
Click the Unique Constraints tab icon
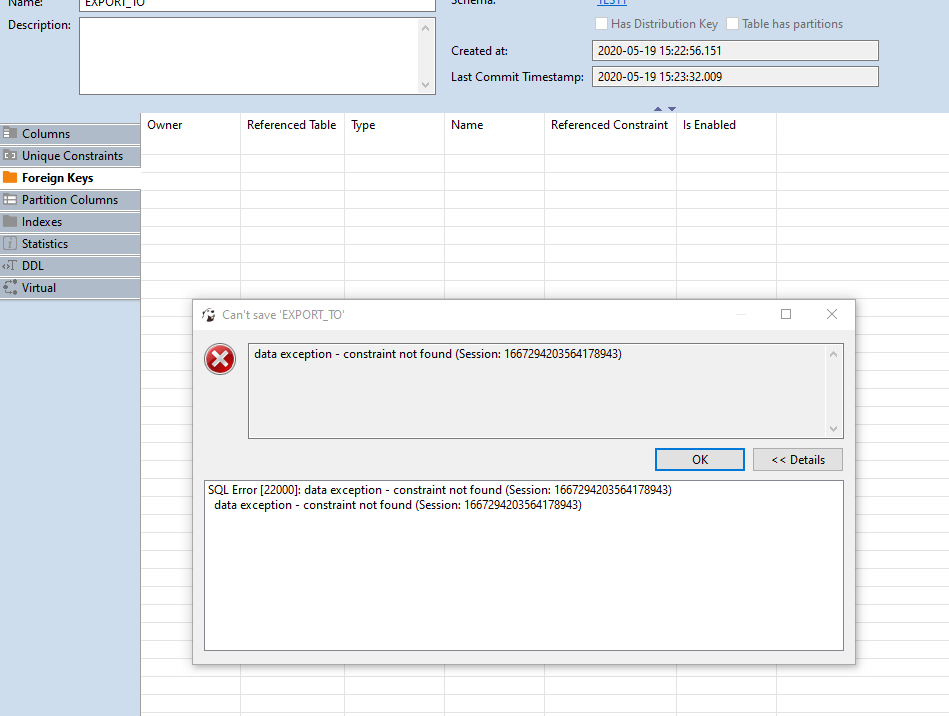10,155
